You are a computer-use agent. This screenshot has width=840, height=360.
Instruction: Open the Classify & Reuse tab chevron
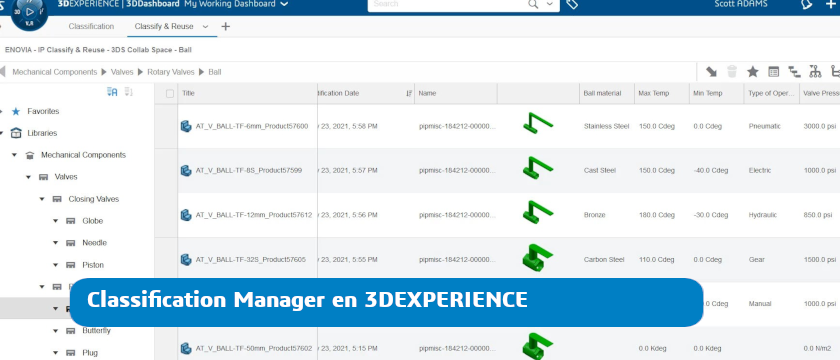point(205,26)
